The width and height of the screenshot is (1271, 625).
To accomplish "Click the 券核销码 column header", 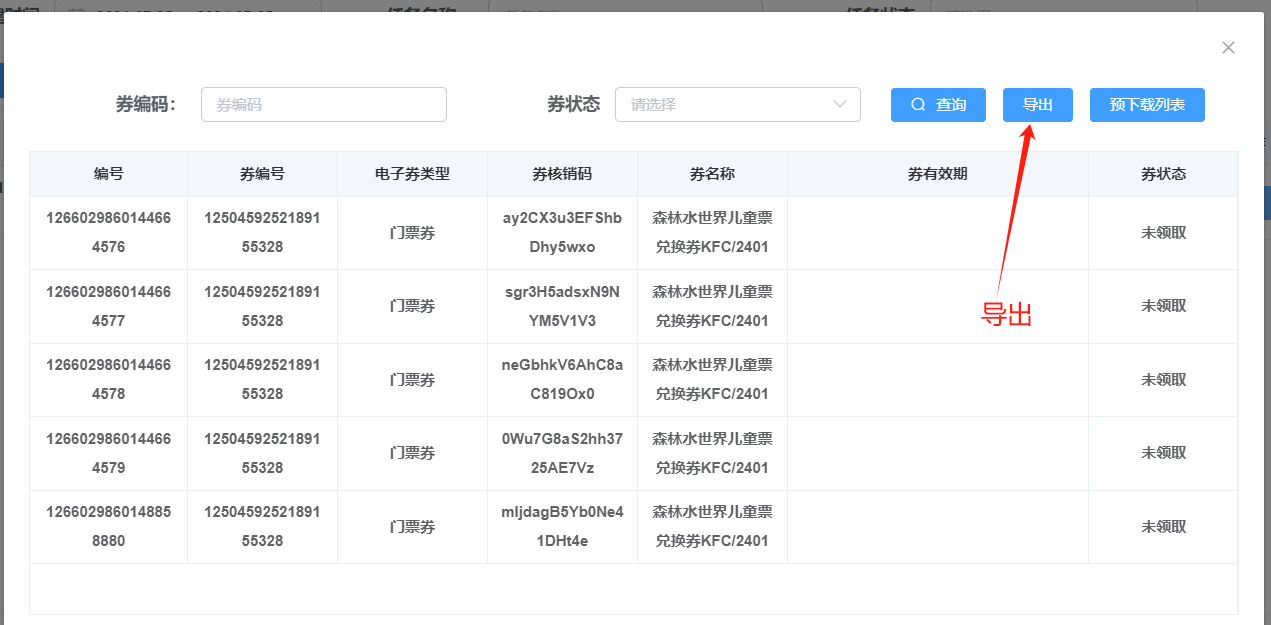I will [x=562, y=174].
